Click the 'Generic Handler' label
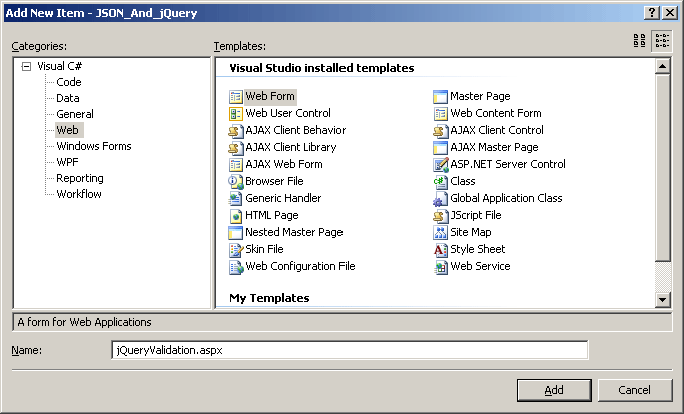The height and width of the screenshot is (414, 684). coord(283,198)
